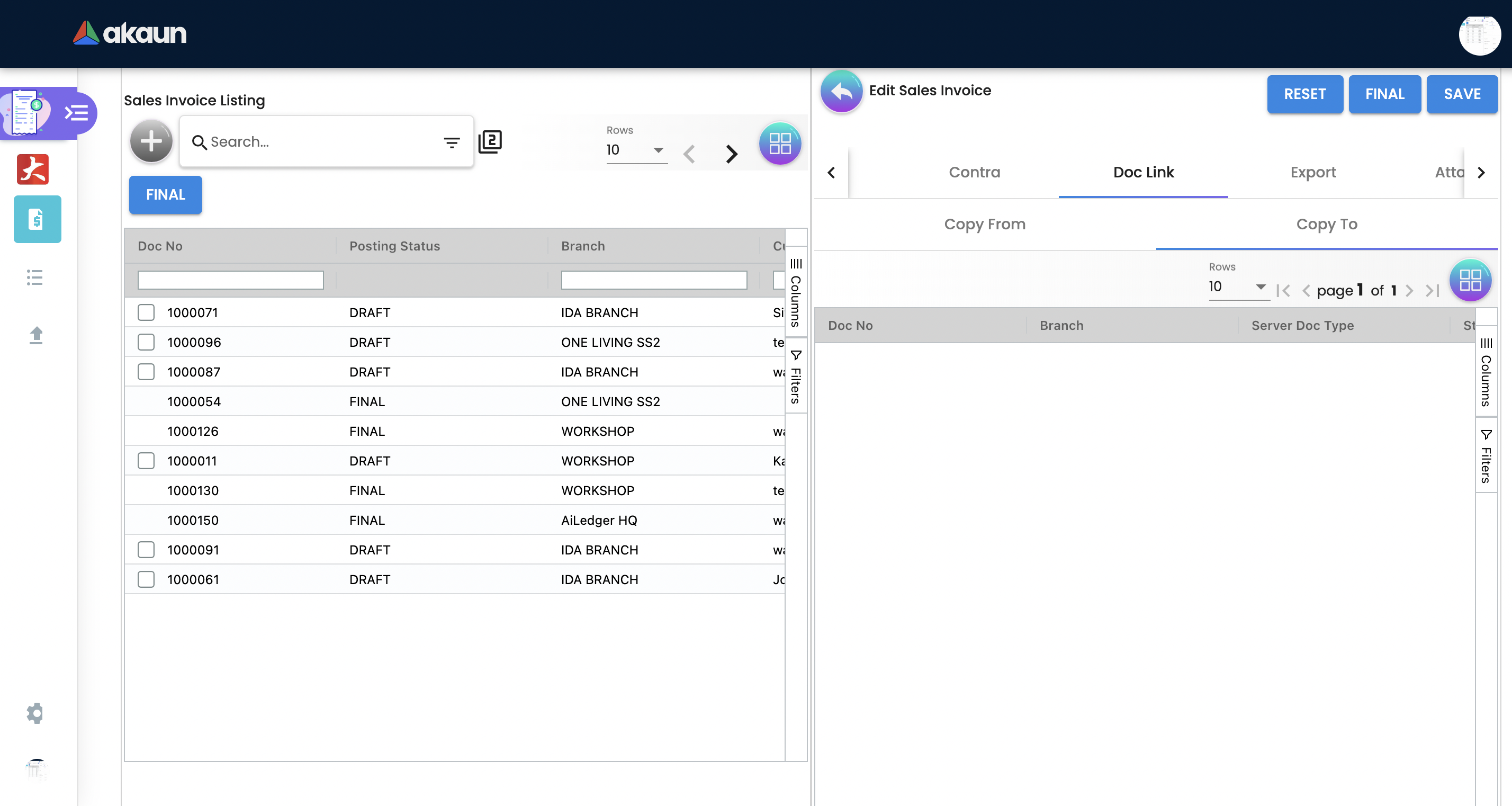Switch to the Contra tab
This screenshot has width=1512, height=806.
(974, 173)
